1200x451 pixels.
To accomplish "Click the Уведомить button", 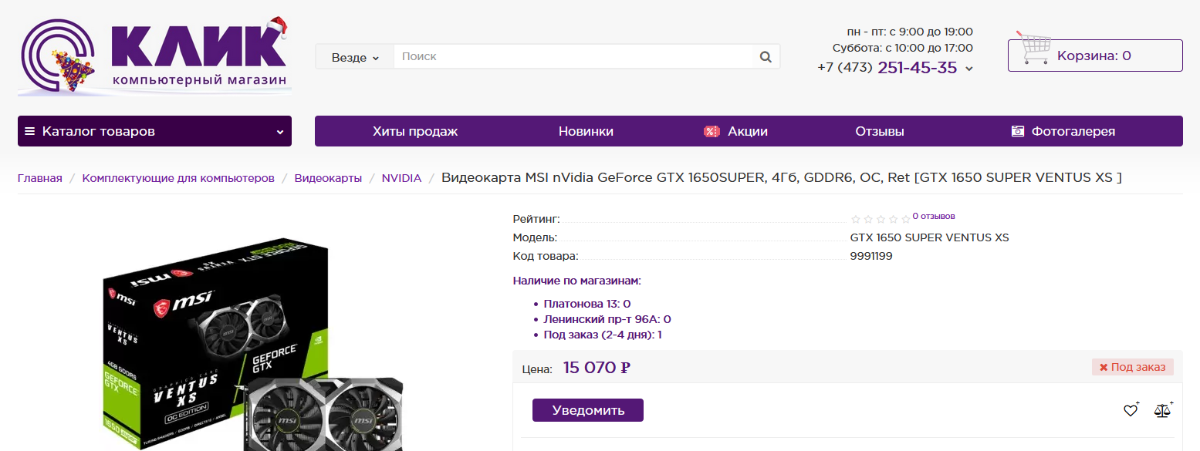I will (588, 410).
